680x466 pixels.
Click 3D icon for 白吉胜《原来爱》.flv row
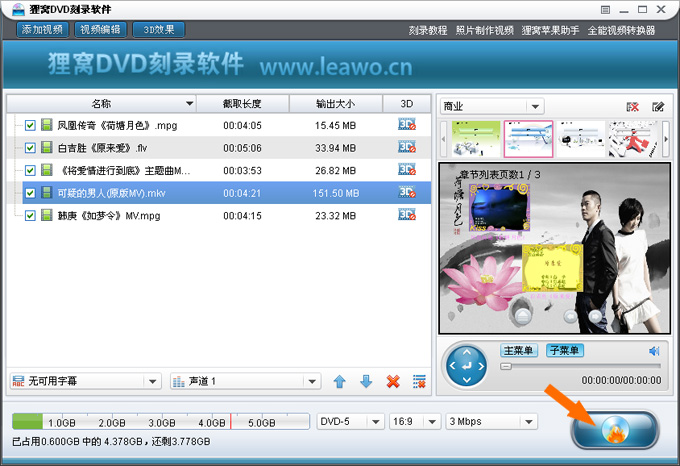(407, 147)
